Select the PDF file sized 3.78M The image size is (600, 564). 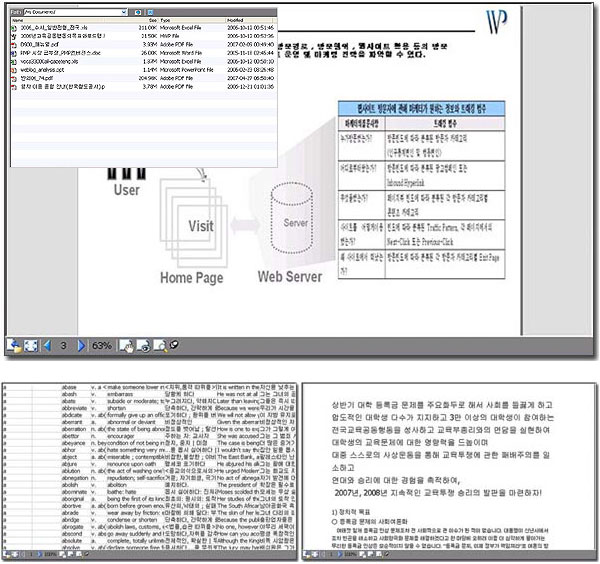tap(143, 87)
